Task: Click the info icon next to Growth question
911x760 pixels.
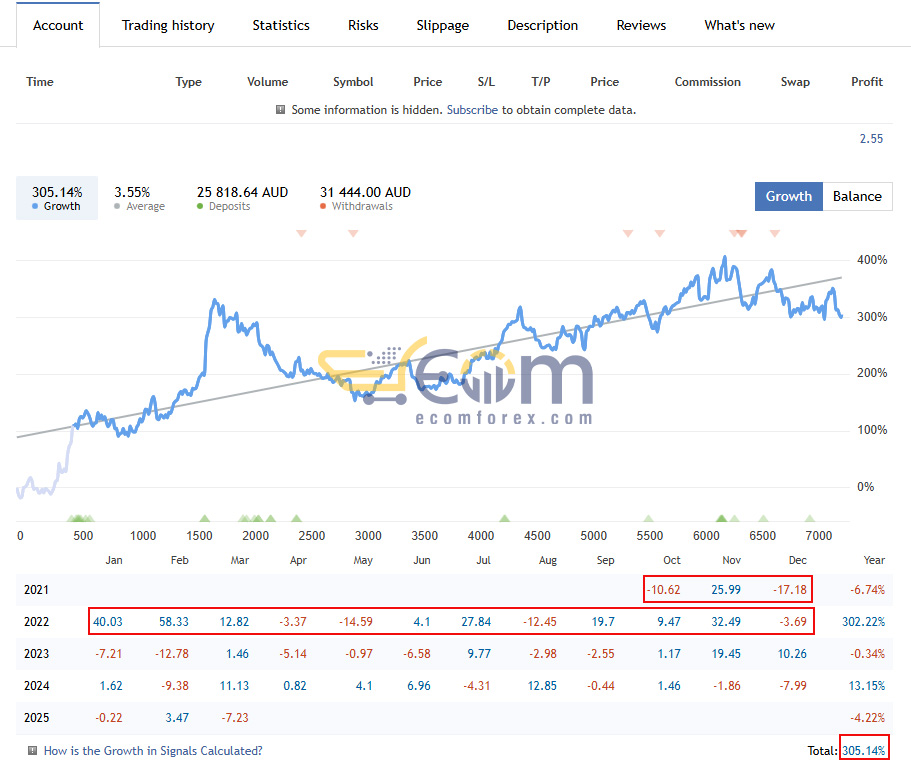Action: tap(33, 750)
